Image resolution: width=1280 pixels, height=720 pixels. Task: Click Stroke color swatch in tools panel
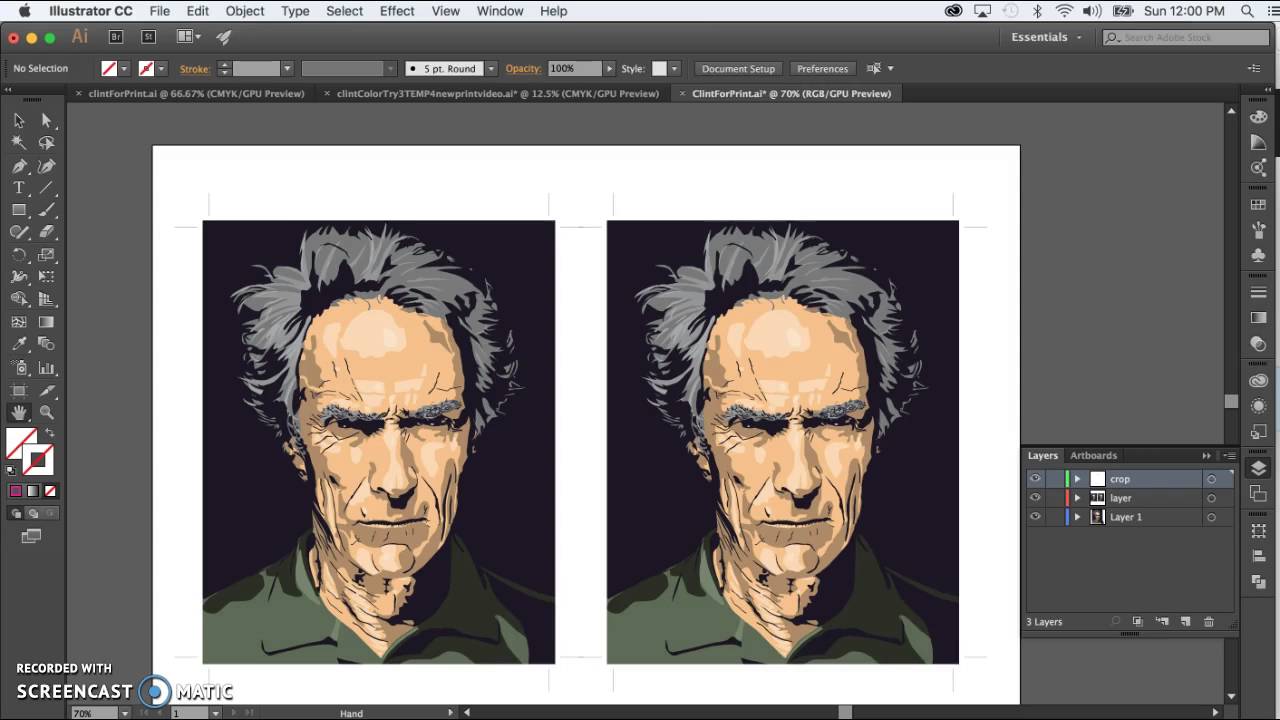[40, 460]
